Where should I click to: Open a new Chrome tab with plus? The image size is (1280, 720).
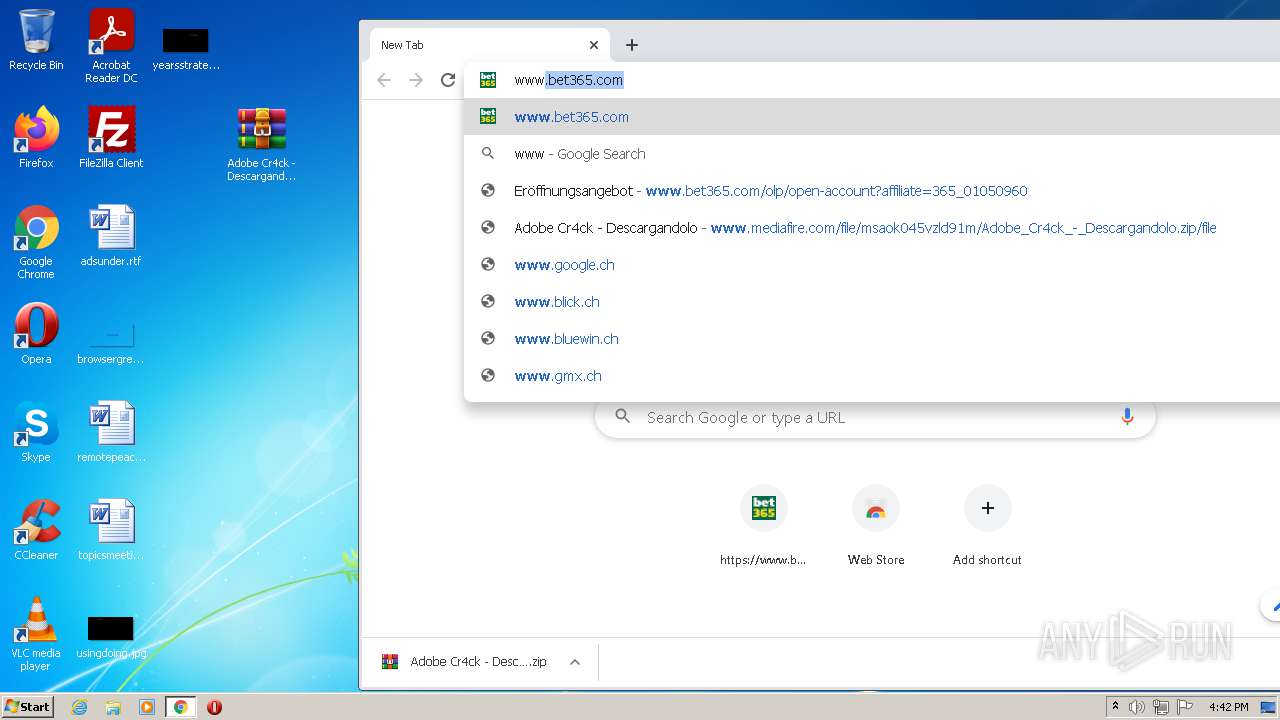pos(631,45)
